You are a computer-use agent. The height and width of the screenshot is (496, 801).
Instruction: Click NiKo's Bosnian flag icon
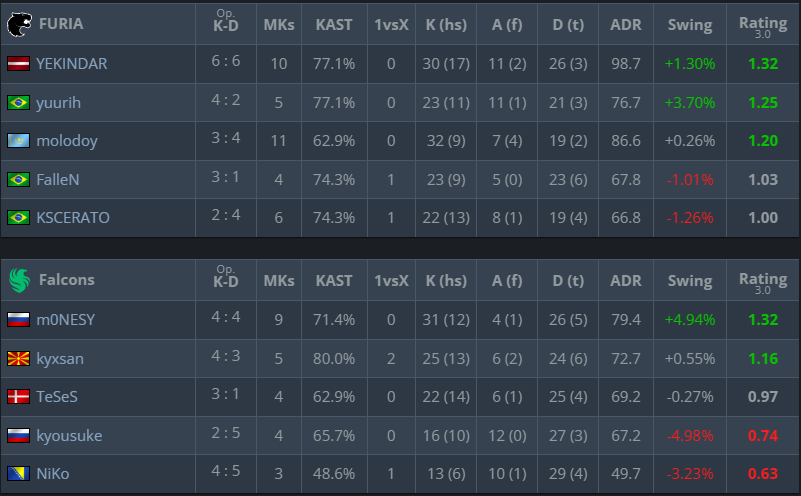point(18,474)
